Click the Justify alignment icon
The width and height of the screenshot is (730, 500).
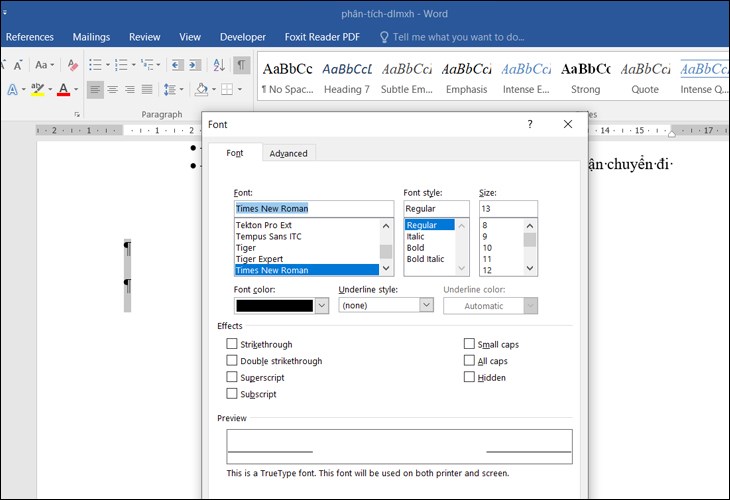click(x=148, y=90)
